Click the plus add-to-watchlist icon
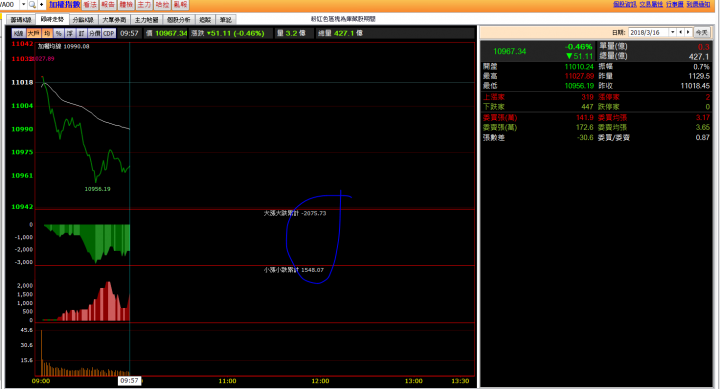Viewport: 720px width, 389px height. [x=41, y=5]
